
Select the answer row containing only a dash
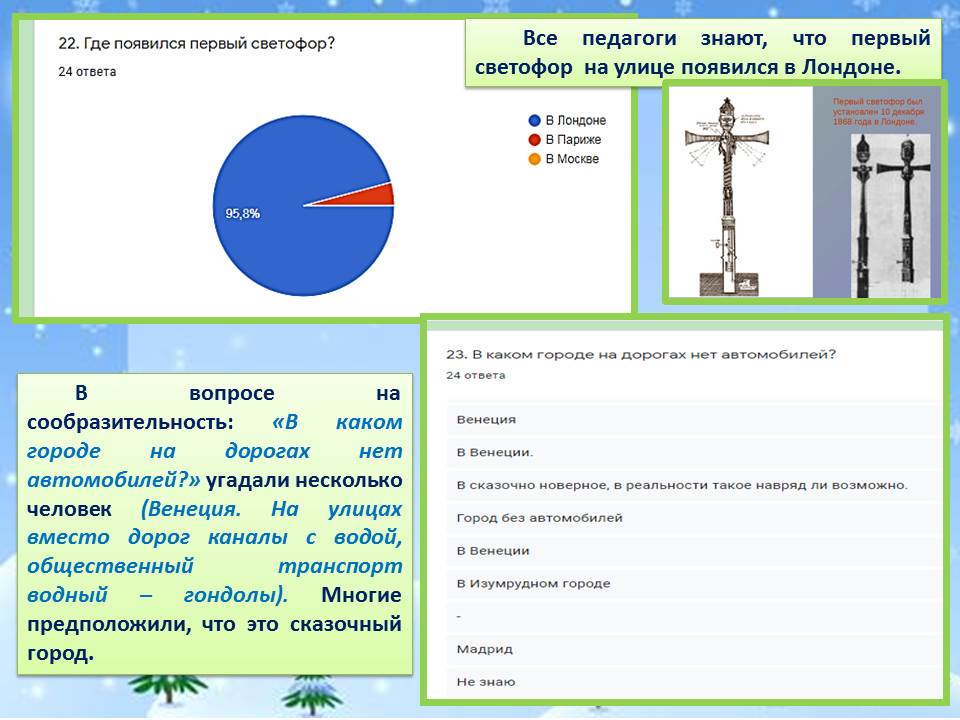click(x=693, y=617)
